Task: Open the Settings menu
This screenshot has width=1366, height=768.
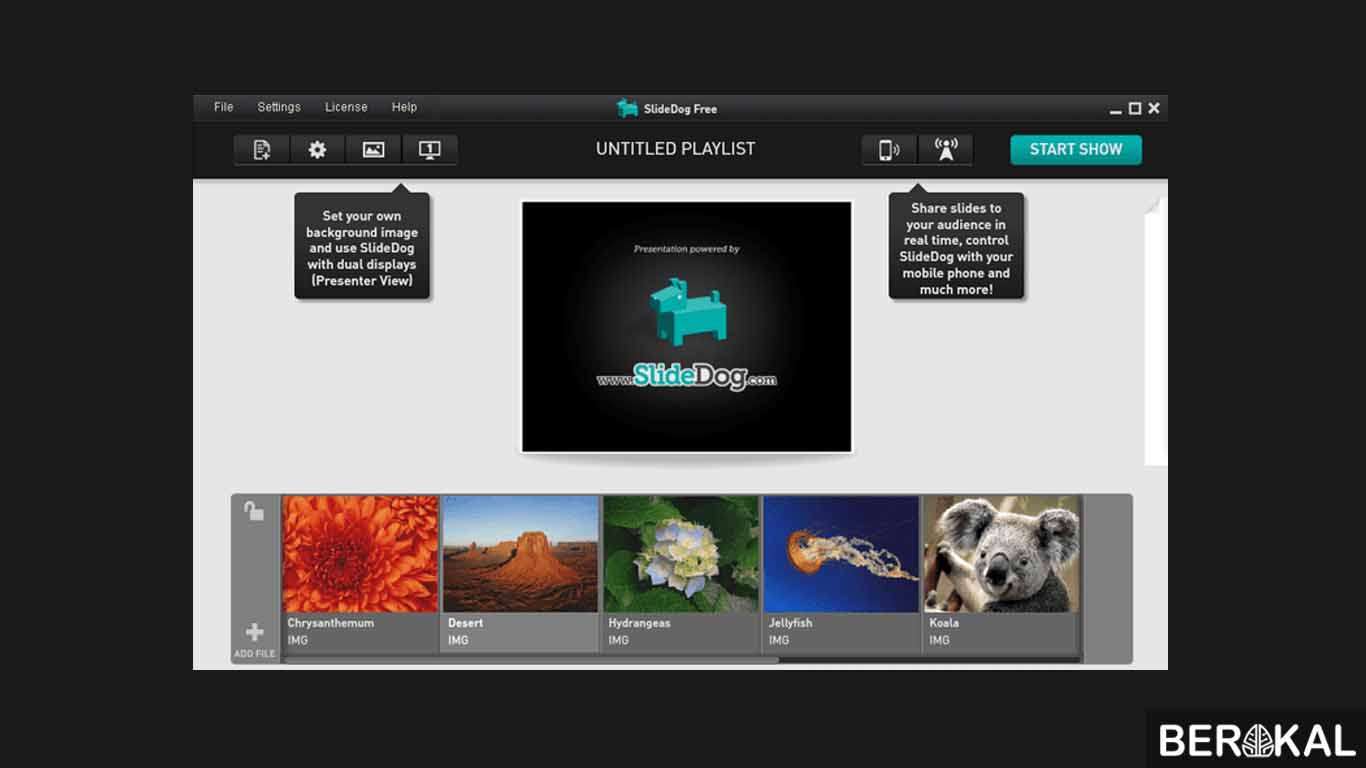Action: (x=279, y=107)
